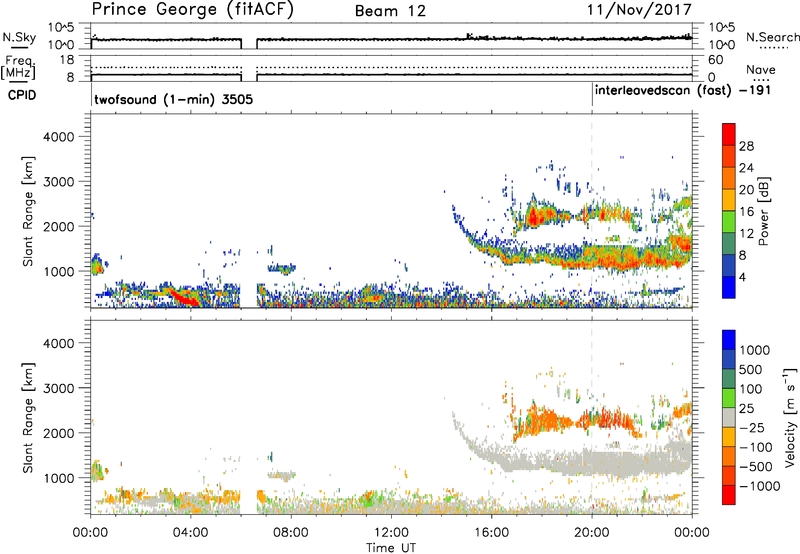Click the "08:00" time tick label
Viewport: 800px width, 554px height.
tap(291, 533)
